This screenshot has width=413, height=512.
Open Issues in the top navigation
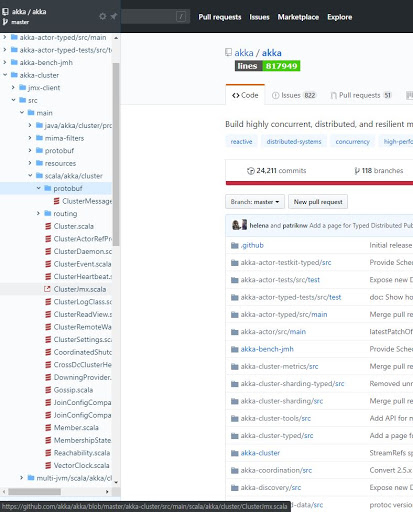259,17
